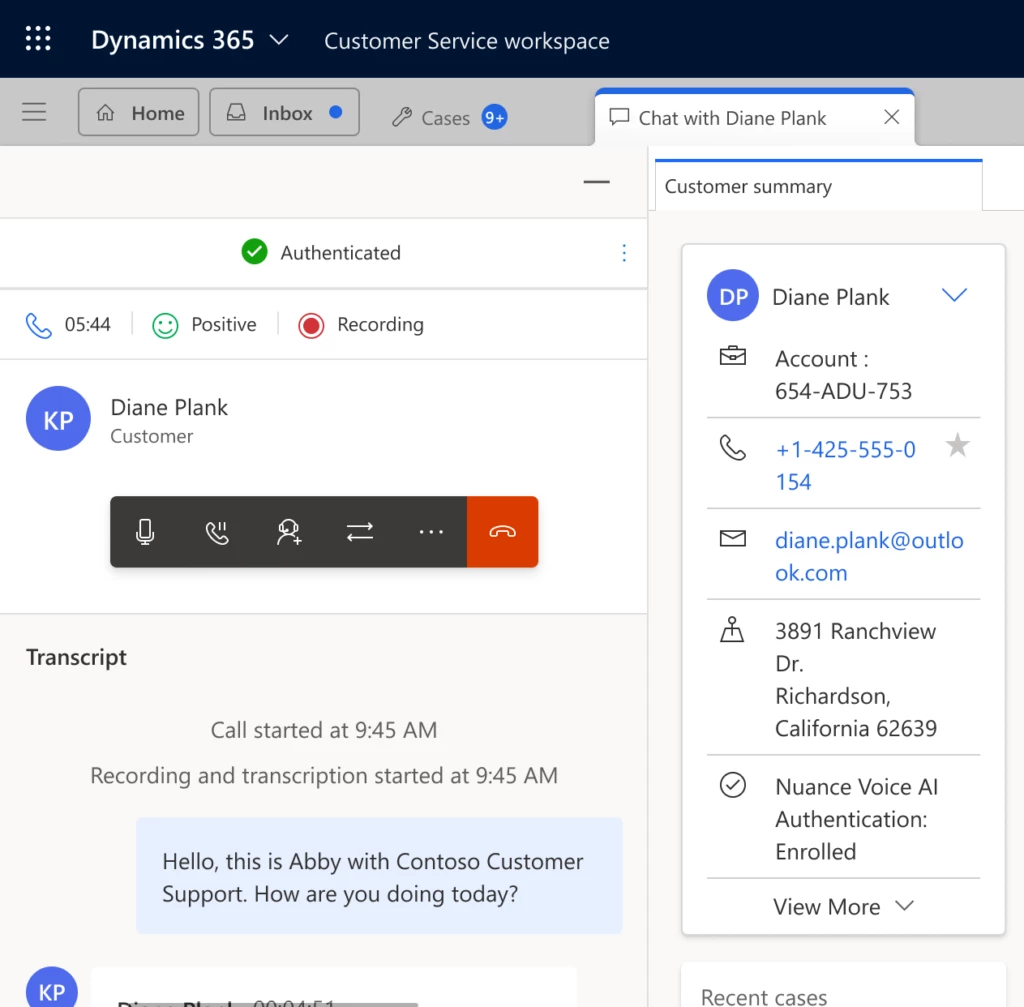
Task: Click Diane's email address link
Action: point(869,556)
